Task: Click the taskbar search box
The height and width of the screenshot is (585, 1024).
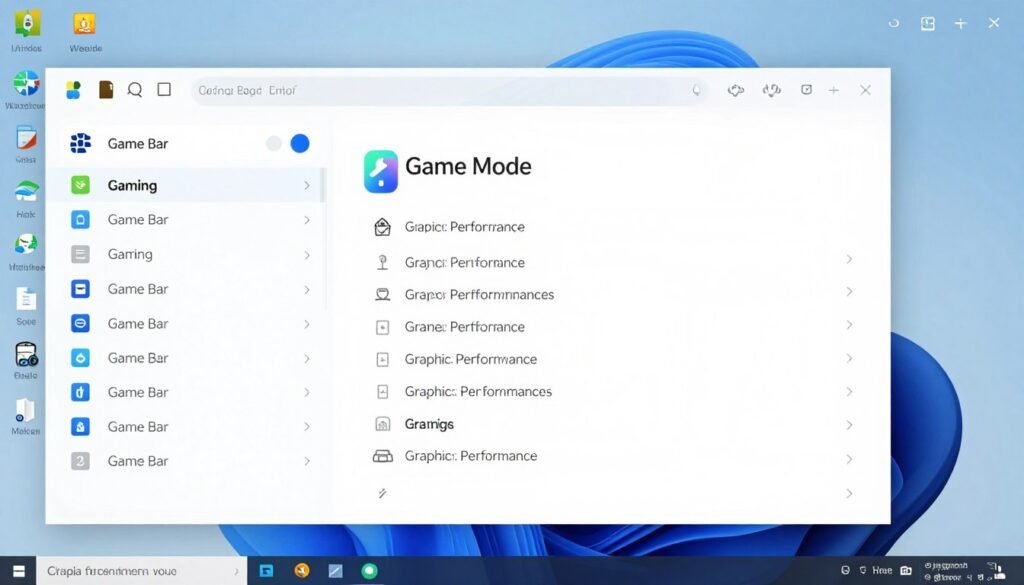Action: (142, 571)
